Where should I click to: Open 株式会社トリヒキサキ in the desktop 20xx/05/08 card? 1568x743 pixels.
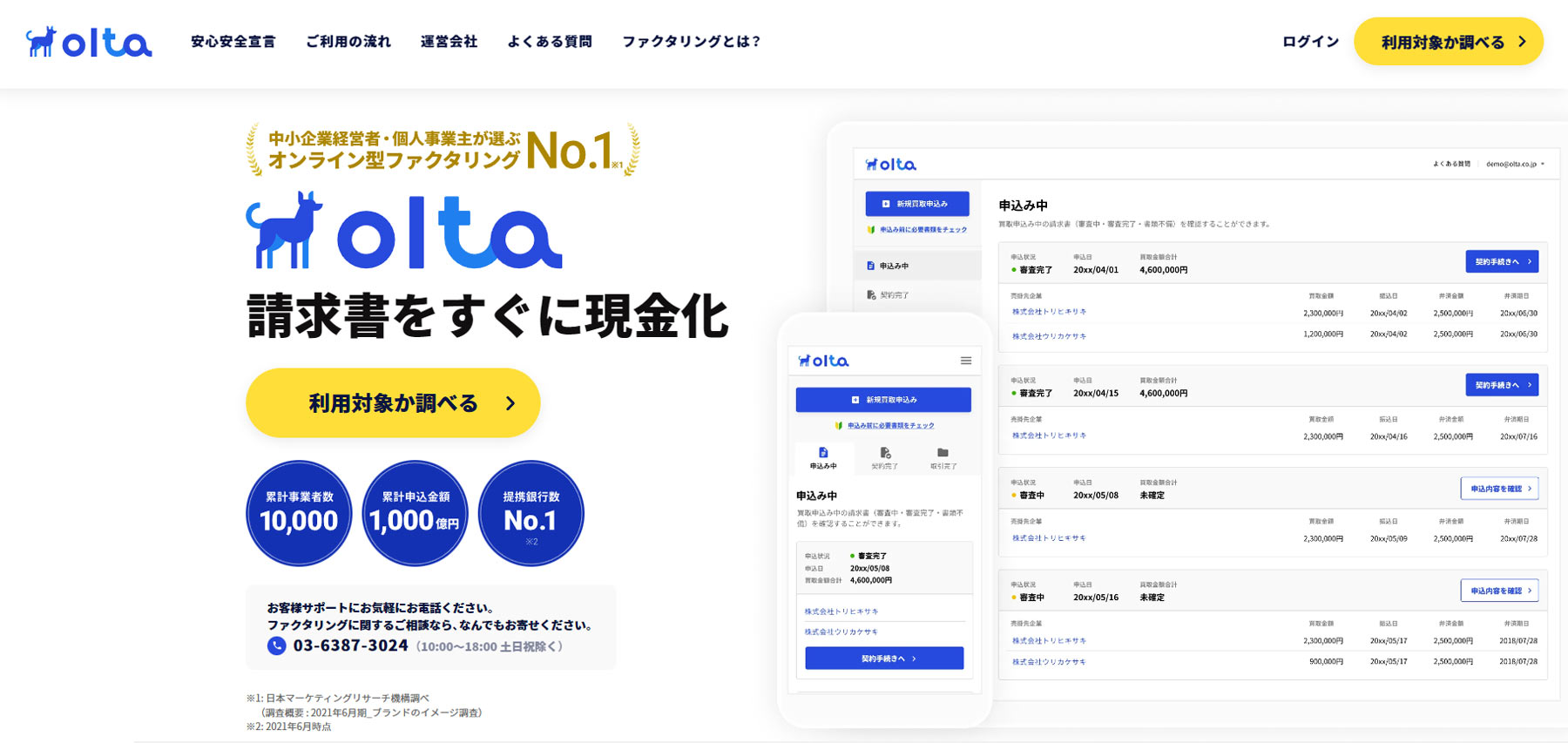coord(1049,538)
